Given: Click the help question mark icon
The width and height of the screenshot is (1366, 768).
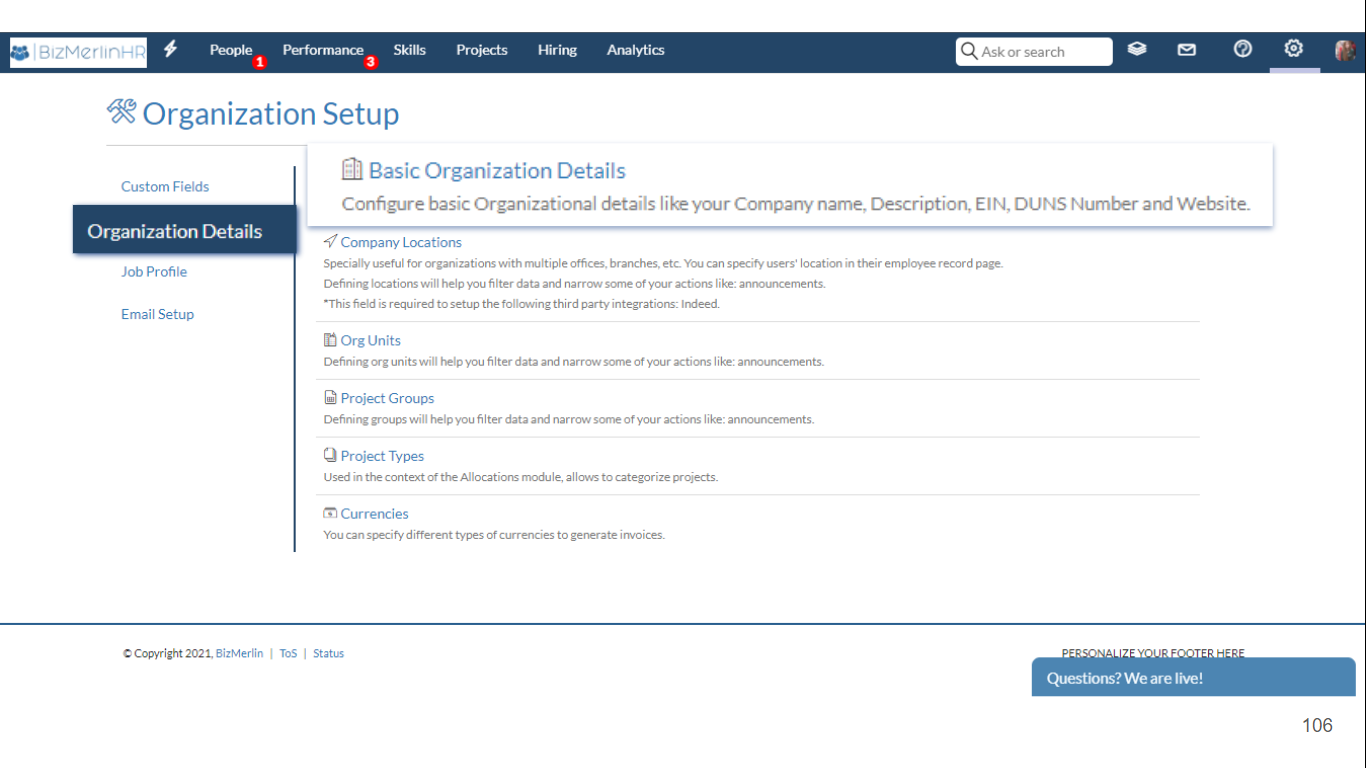Looking at the screenshot, I should pos(1242,48).
